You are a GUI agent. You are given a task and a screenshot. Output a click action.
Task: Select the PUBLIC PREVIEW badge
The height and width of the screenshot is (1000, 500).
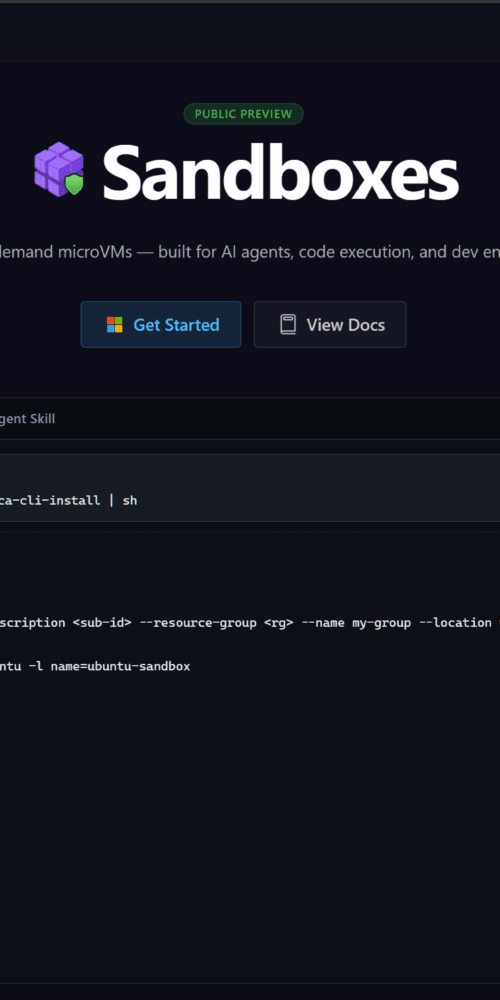point(244,114)
